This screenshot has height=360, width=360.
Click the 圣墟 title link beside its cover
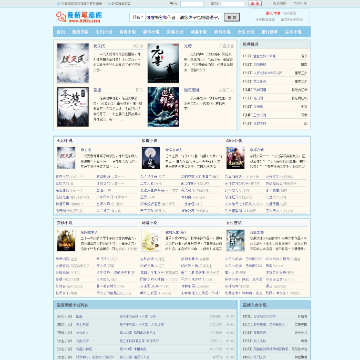(x=97, y=90)
